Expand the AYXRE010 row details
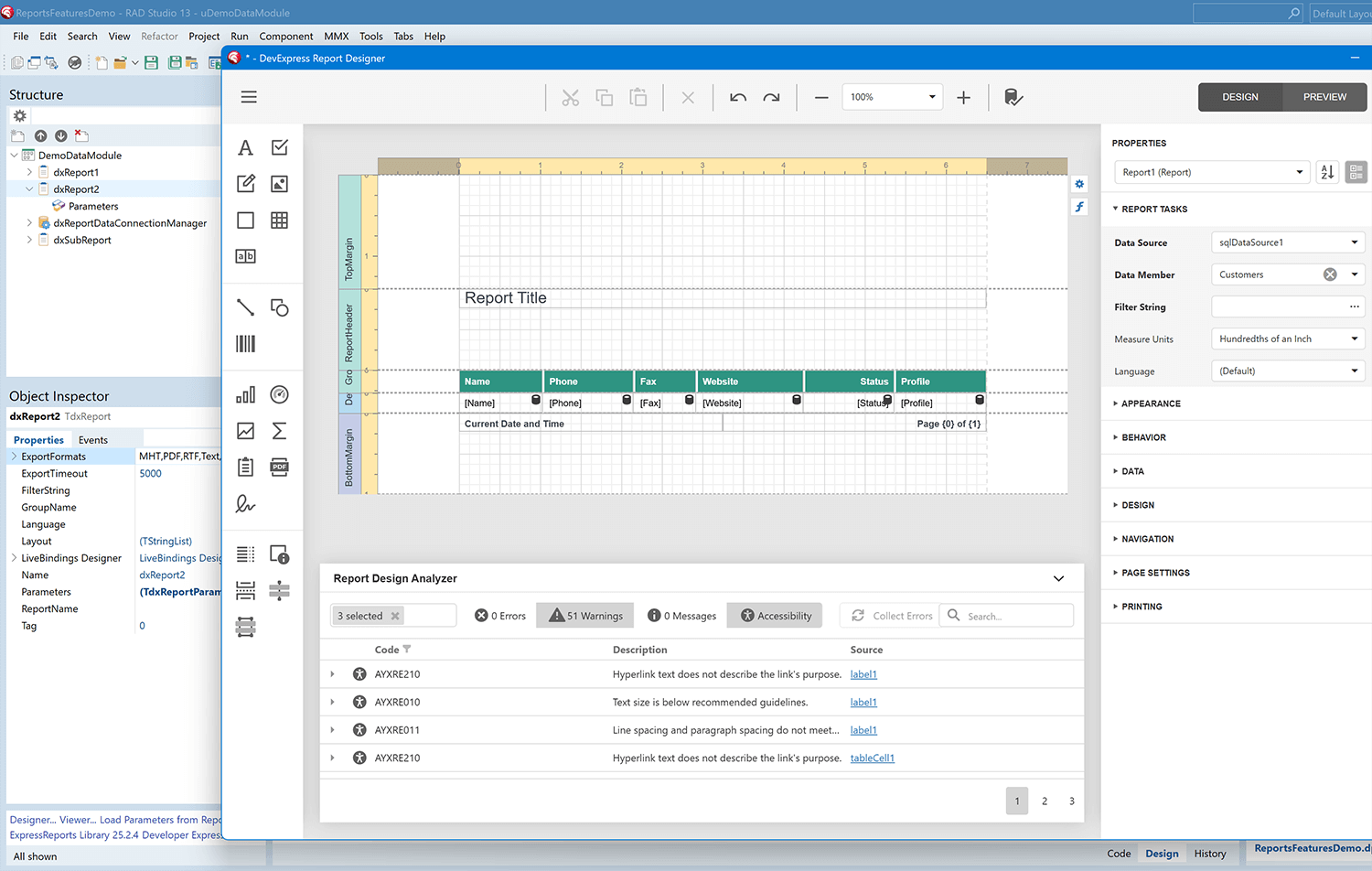Viewport: 1372px width, 871px height. [x=332, y=702]
